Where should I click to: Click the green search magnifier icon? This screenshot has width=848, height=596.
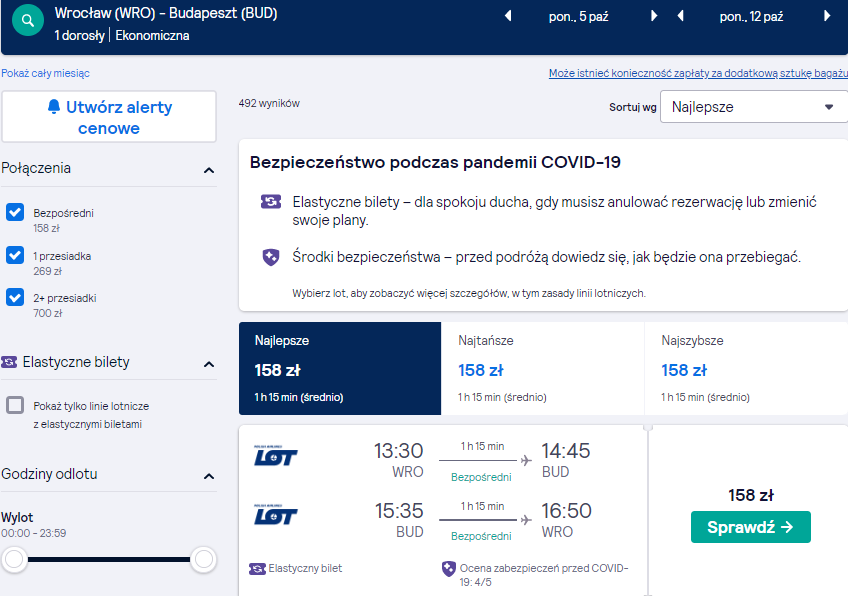pos(28,21)
